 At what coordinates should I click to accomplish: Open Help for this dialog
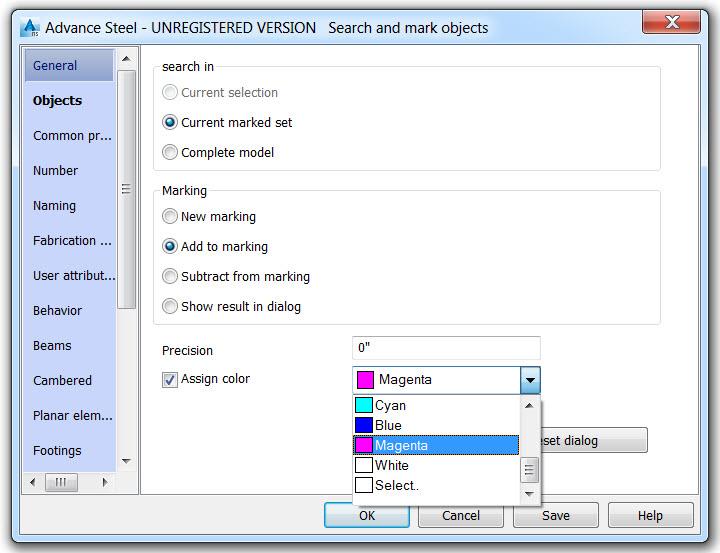(651, 515)
